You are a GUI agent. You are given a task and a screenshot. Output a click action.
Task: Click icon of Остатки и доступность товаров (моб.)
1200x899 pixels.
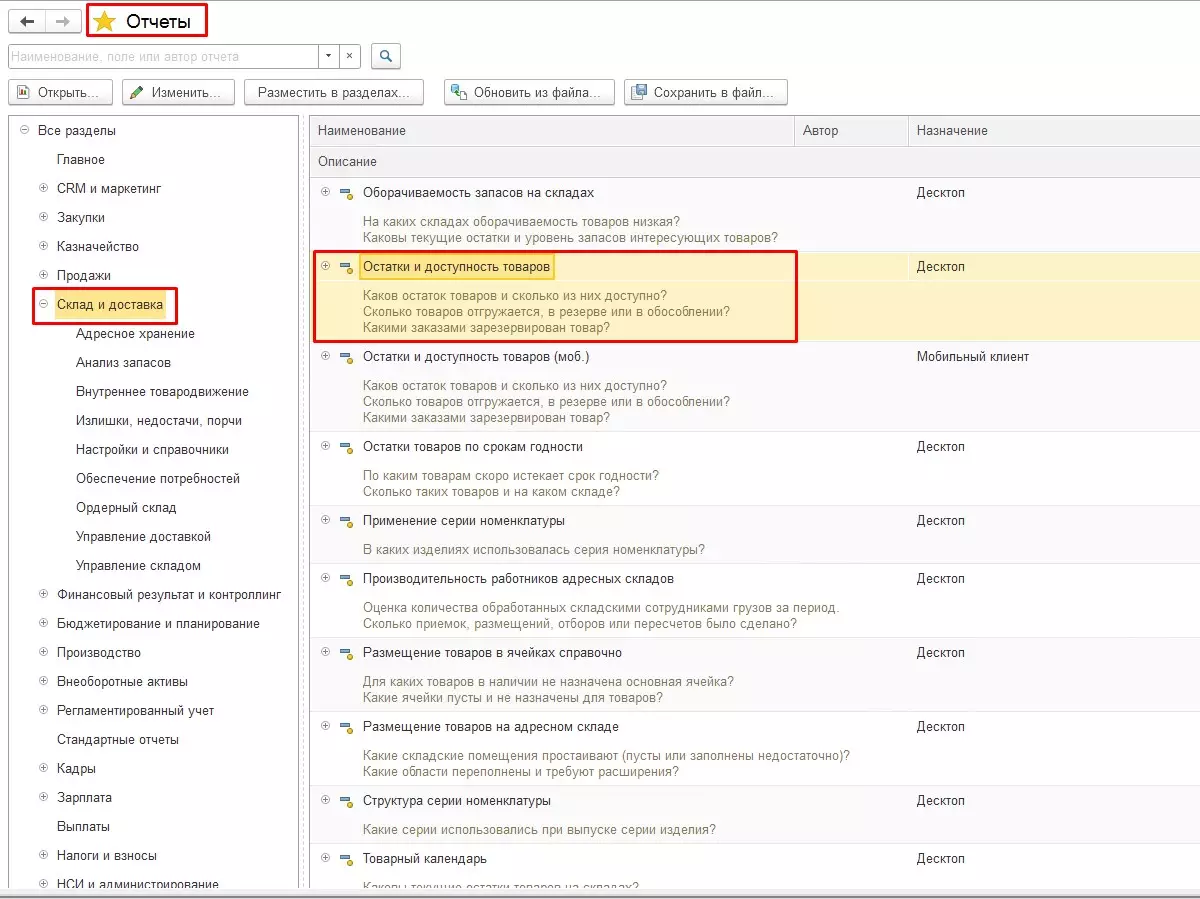click(x=346, y=357)
